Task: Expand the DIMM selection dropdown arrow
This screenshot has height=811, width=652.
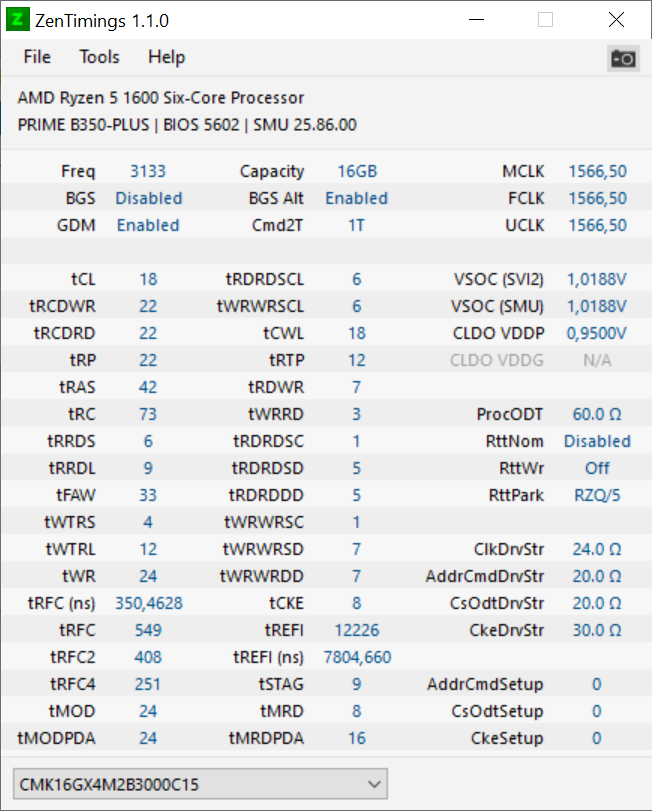Action: 374,784
